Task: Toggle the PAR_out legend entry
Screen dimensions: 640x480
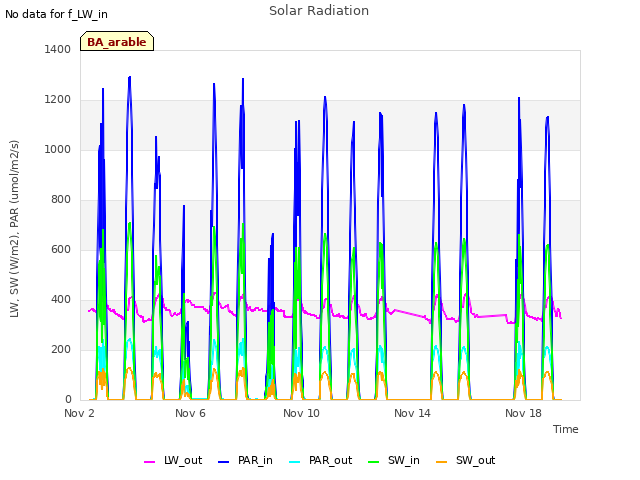Action: pos(320,460)
